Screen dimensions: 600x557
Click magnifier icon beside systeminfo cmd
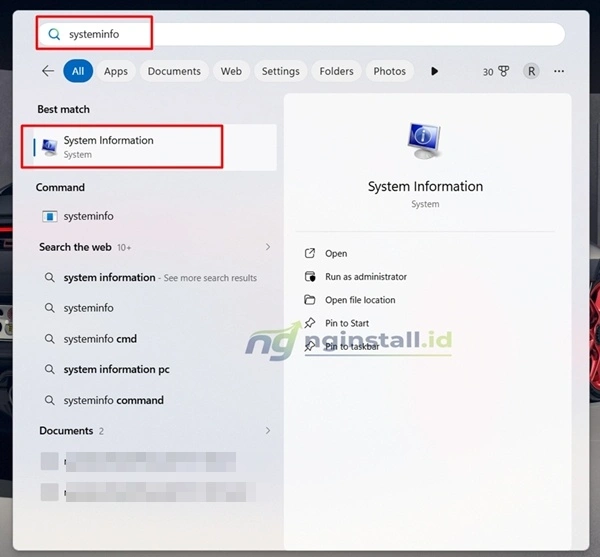(x=50, y=339)
